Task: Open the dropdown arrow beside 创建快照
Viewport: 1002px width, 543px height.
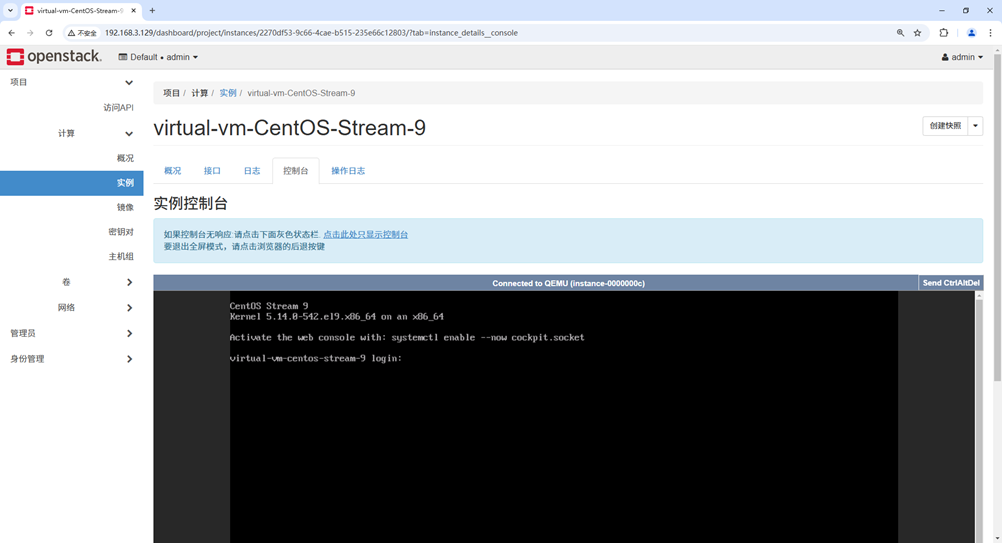Action: pos(975,126)
